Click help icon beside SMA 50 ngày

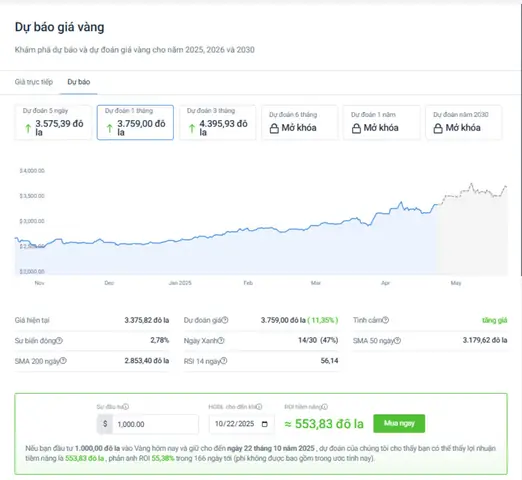[x=397, y=341]
